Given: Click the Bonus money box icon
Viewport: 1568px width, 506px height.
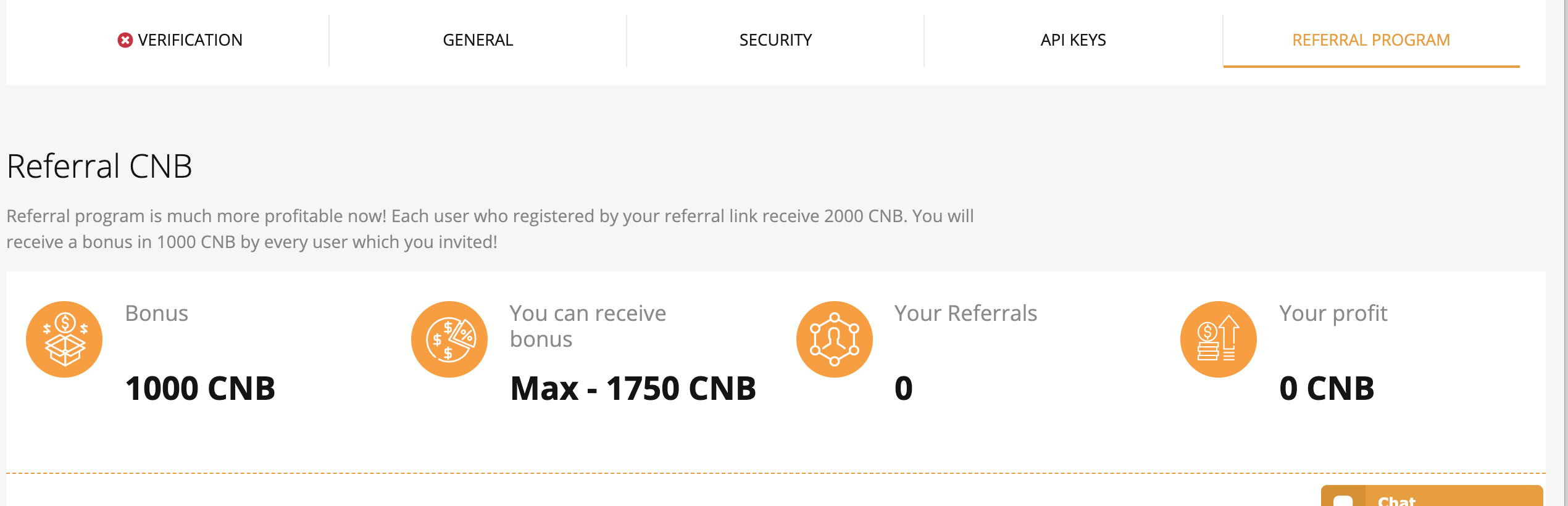Looking at the screenshot, I should (64, 339).
